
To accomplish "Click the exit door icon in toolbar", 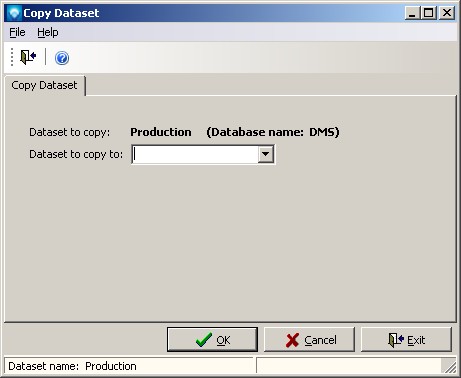I will coord(28,57).
